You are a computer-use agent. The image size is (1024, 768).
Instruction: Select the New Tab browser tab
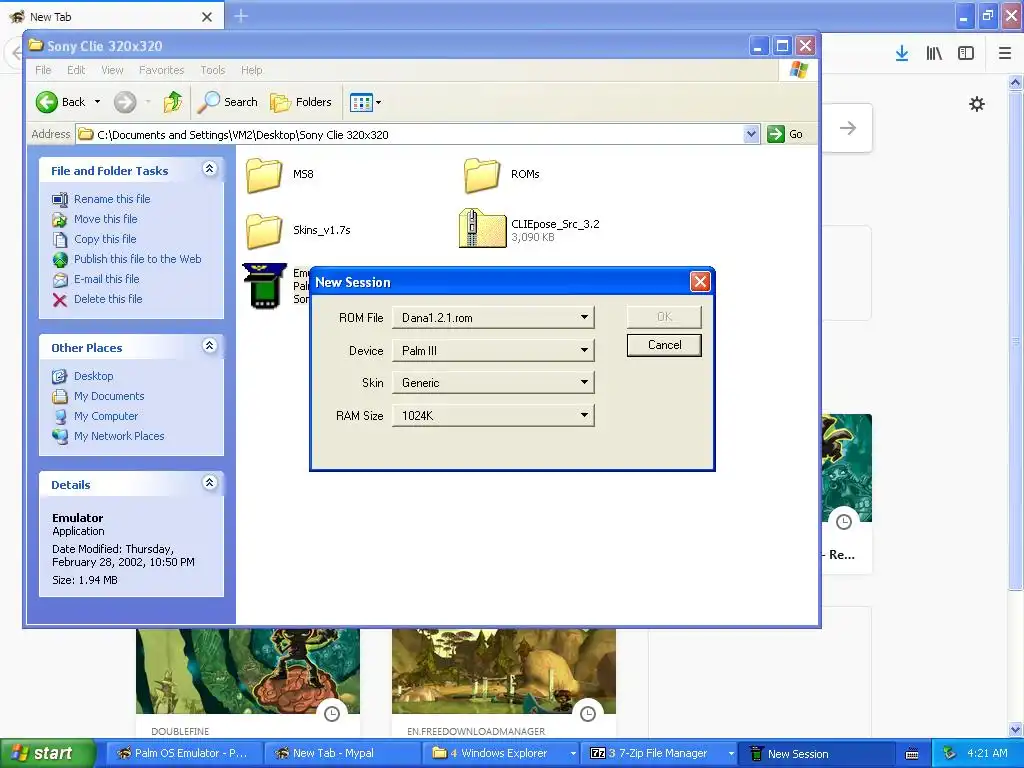click(112, 16)
